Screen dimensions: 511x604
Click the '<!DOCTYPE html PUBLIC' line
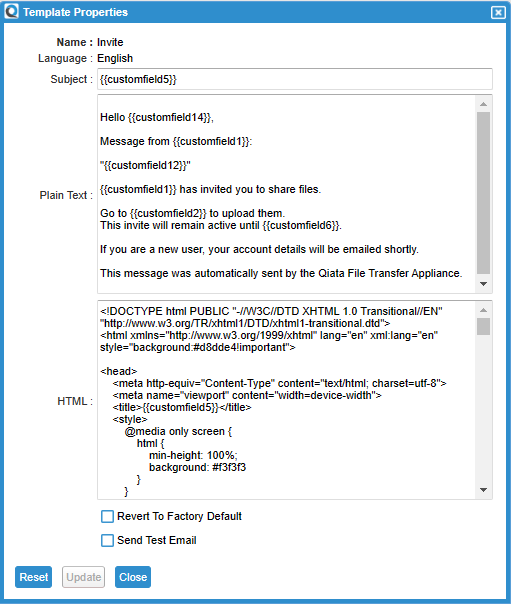point(271,311)
